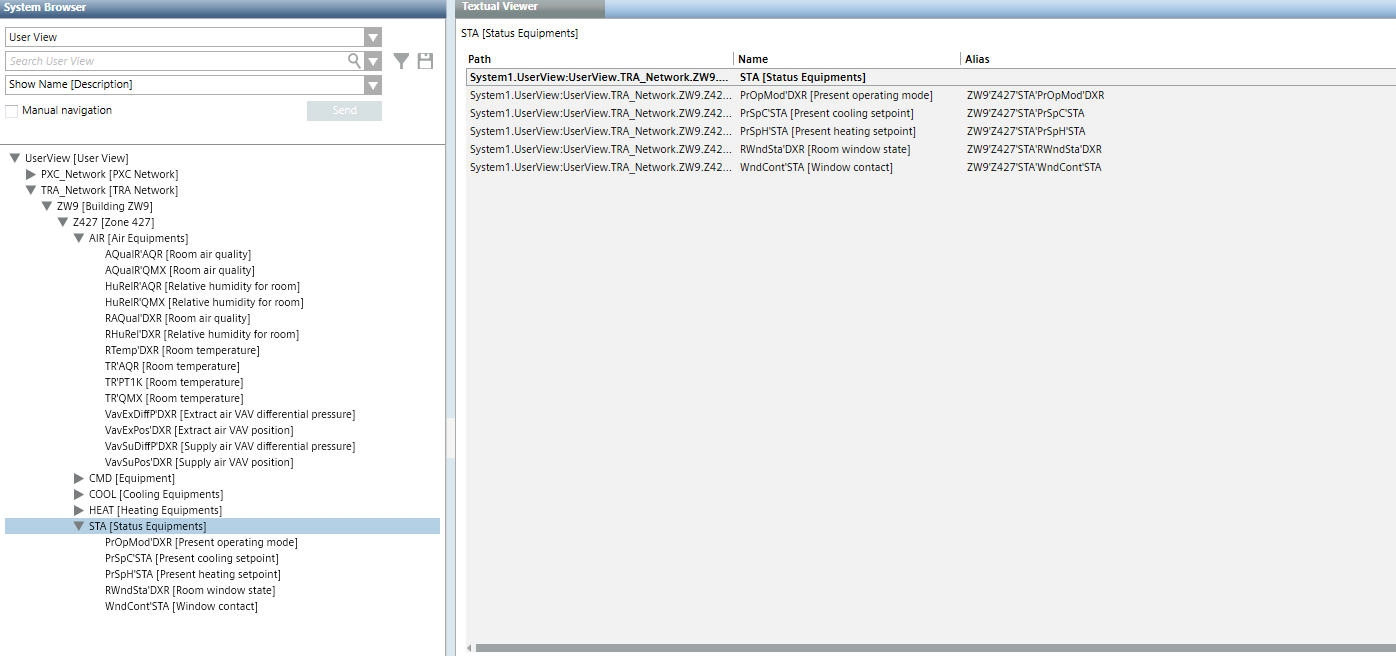Expand the COOL [Cooling Equipments] node
Screen dimensions: 1396x656
click(79, 494)
